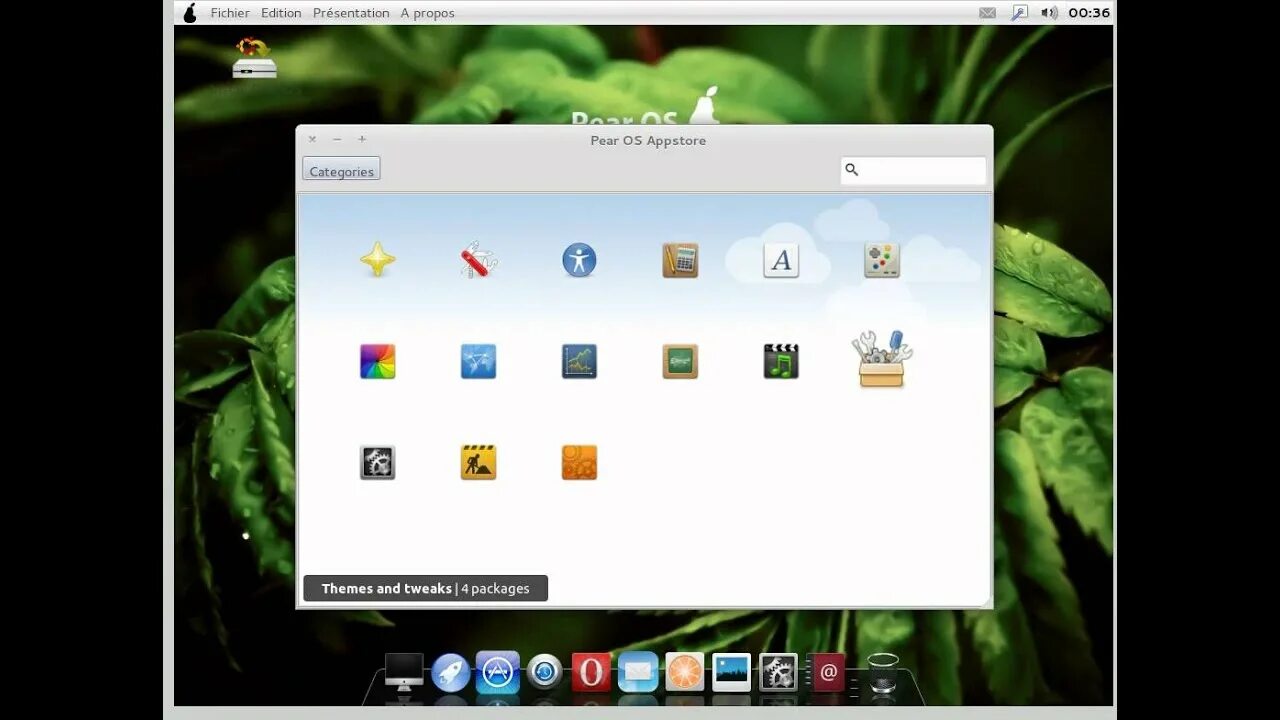The width and height of the screenshot is (1280, 720).
Task: Open the rainbow color wheel graphics category
Action: coord(378,361)
